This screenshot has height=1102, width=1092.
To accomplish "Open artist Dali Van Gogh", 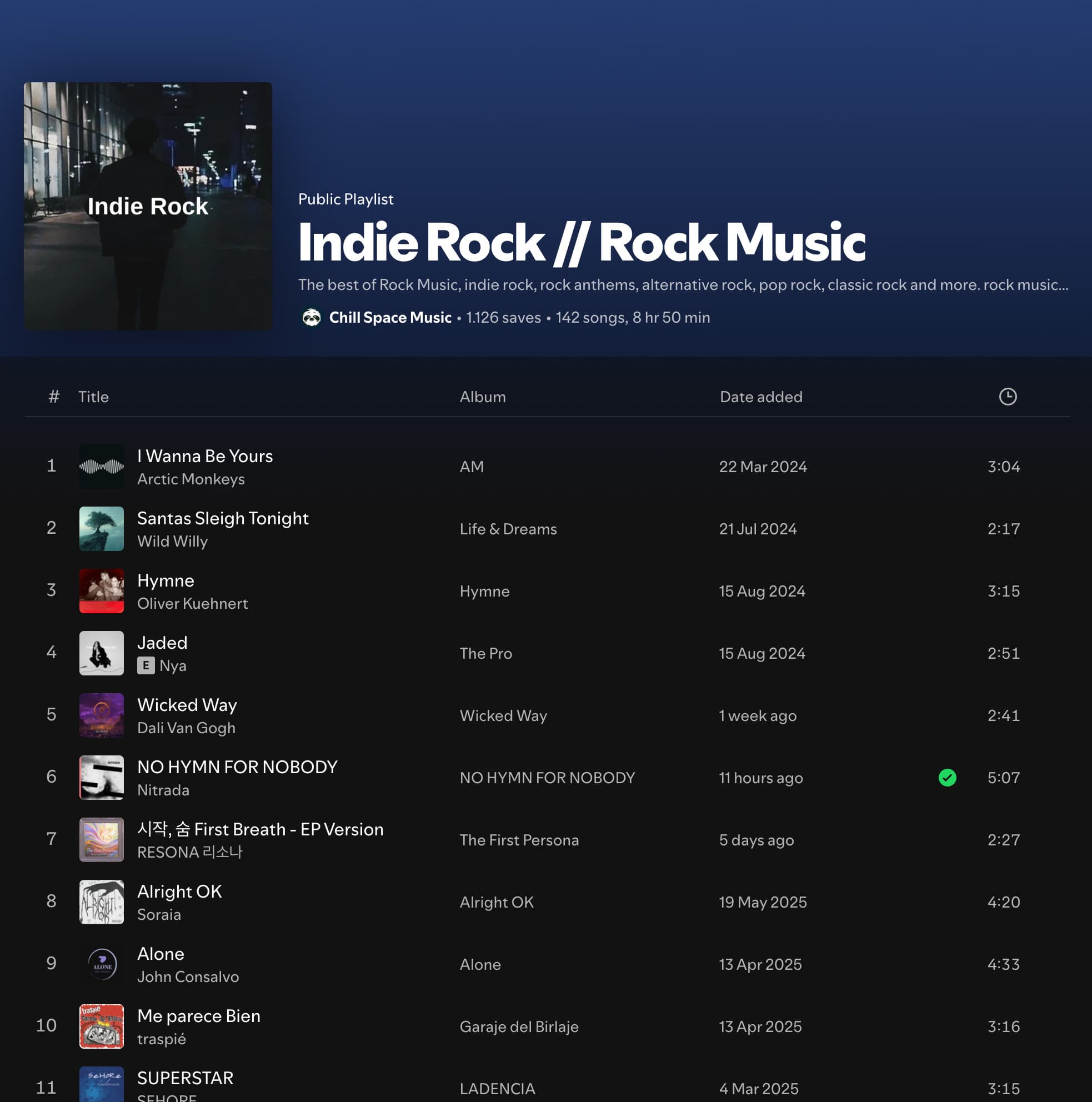I will pyautogui.click(x=186, y=728).
